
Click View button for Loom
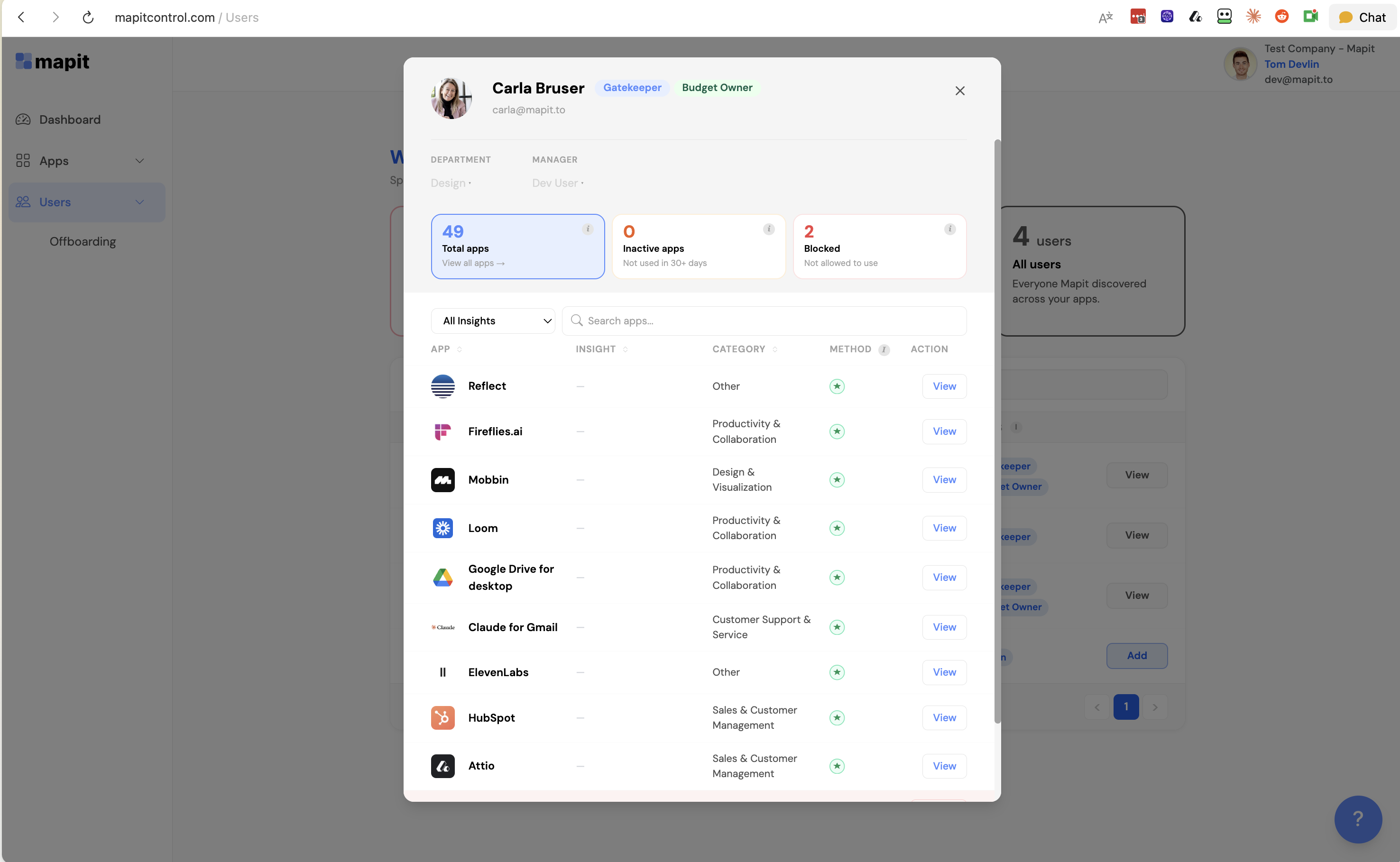pos(944,528)
